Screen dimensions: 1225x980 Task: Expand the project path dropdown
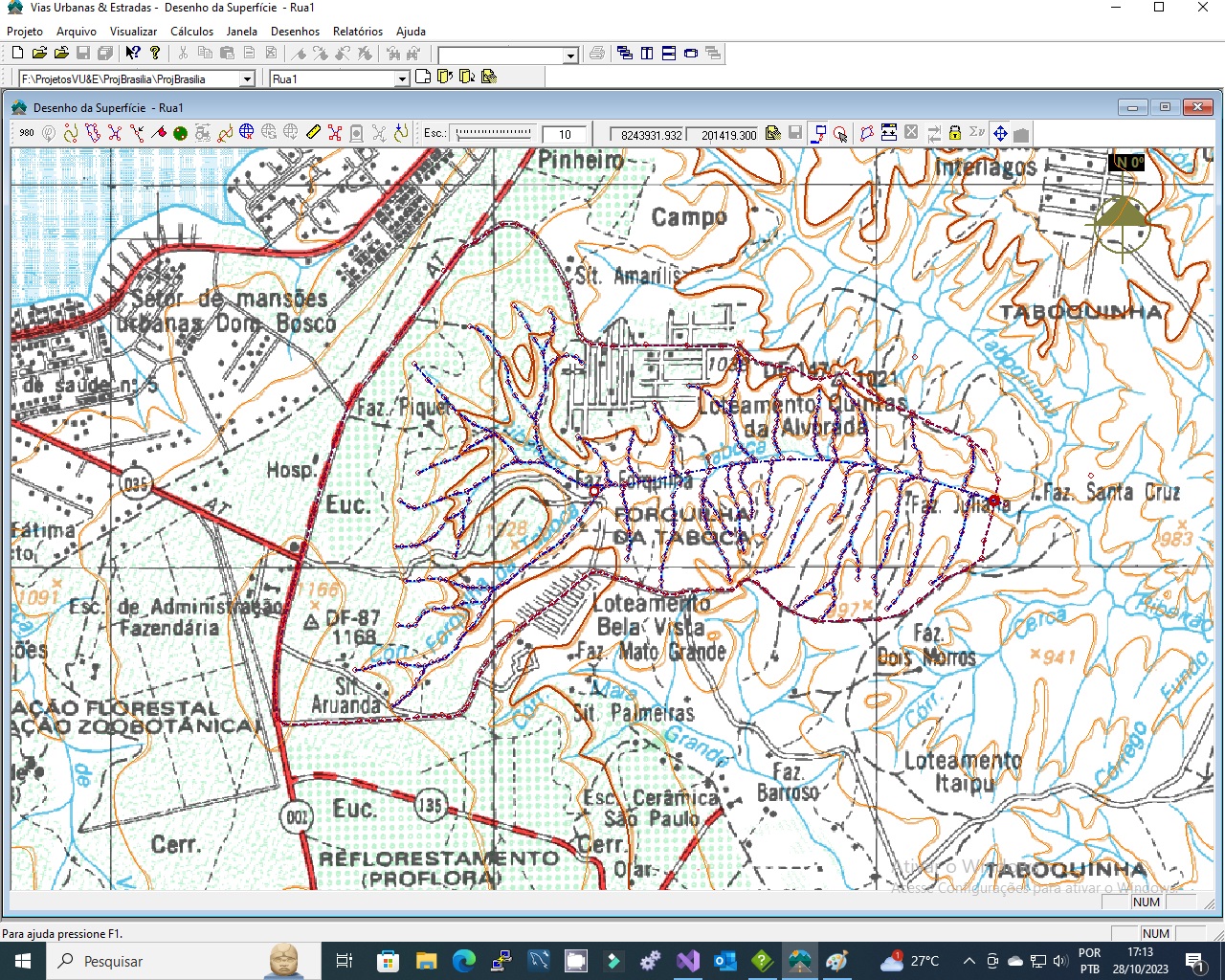247,79
